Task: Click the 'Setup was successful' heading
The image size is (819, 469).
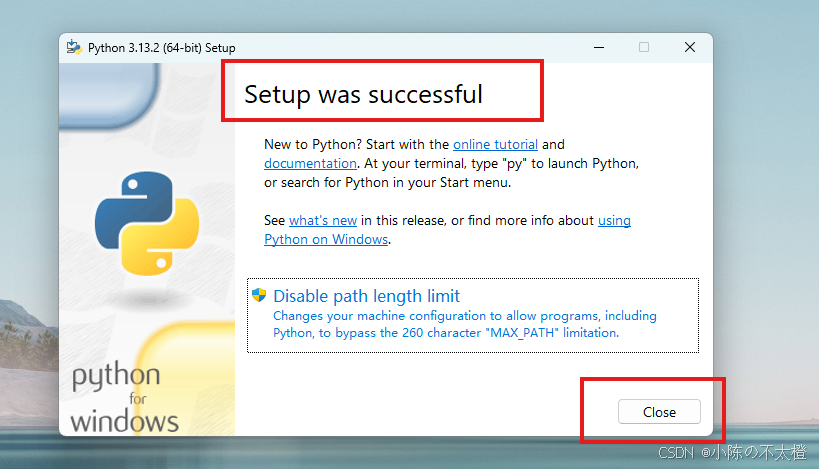Action: (x=363, y=95)
